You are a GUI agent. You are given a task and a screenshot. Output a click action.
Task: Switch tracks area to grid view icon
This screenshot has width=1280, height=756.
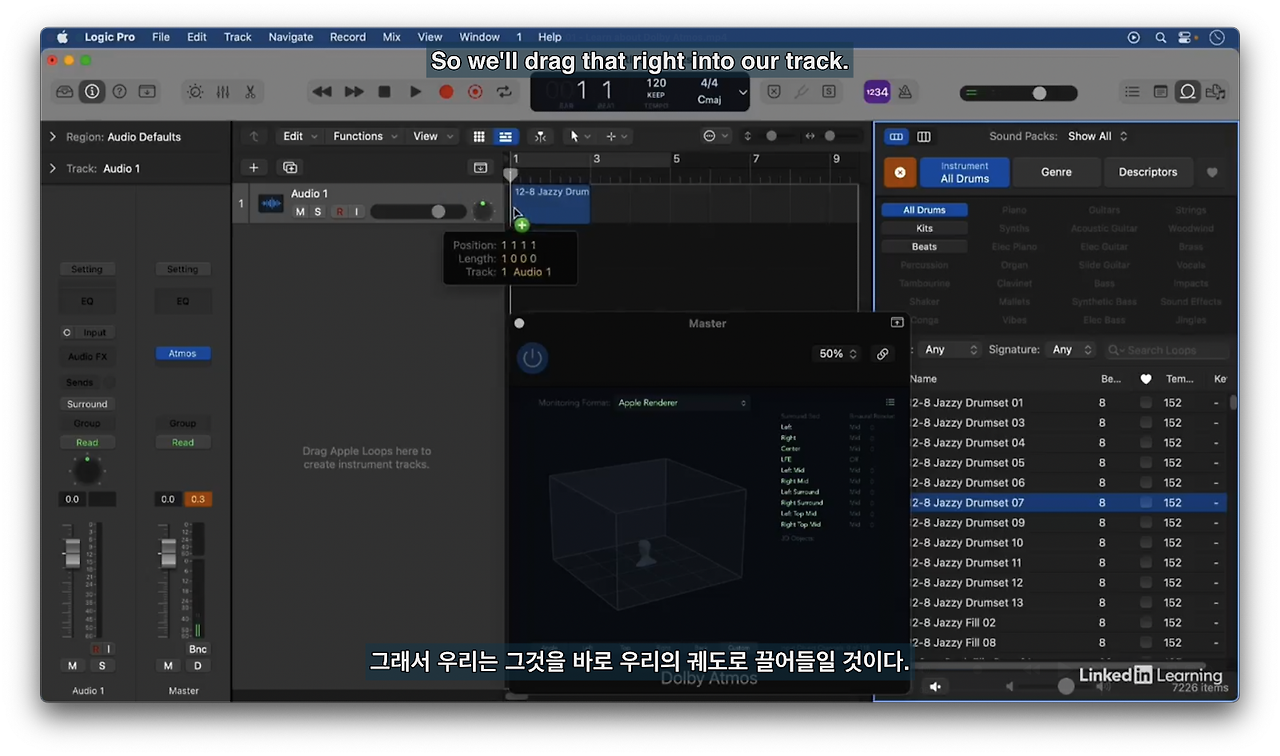click(479, 137)
